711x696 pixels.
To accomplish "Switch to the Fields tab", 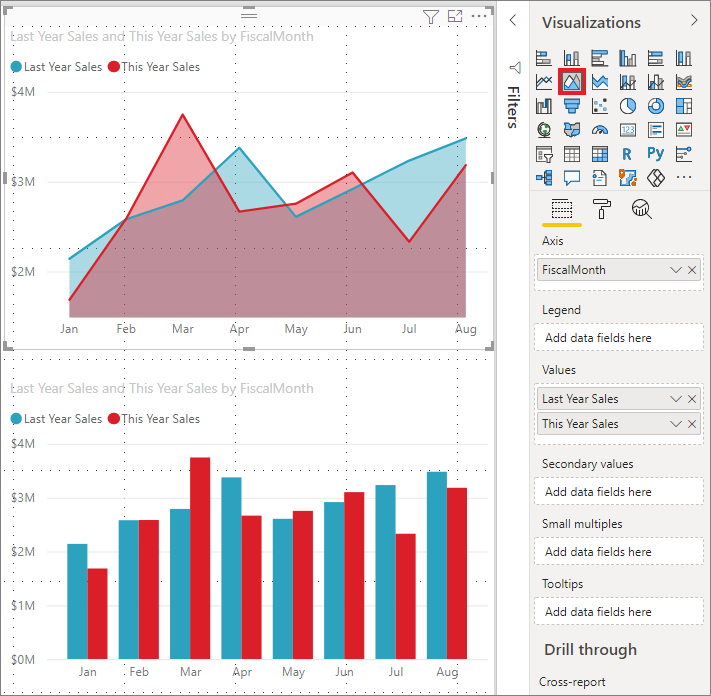I will (562, 209).
